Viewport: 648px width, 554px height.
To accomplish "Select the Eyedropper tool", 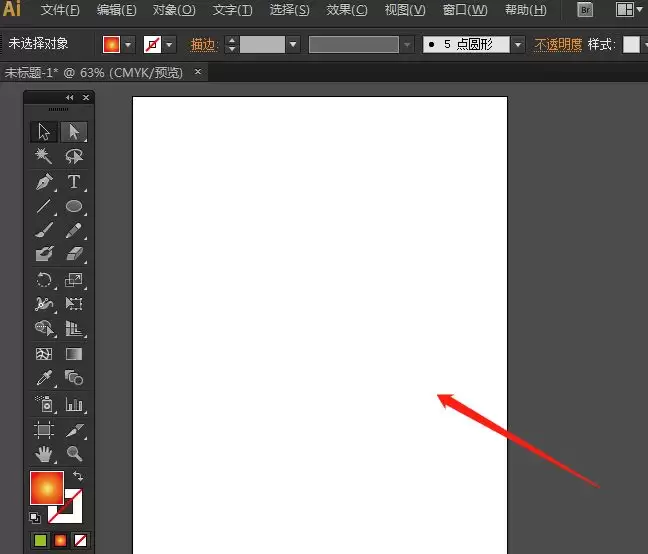I will pos(44,378).
